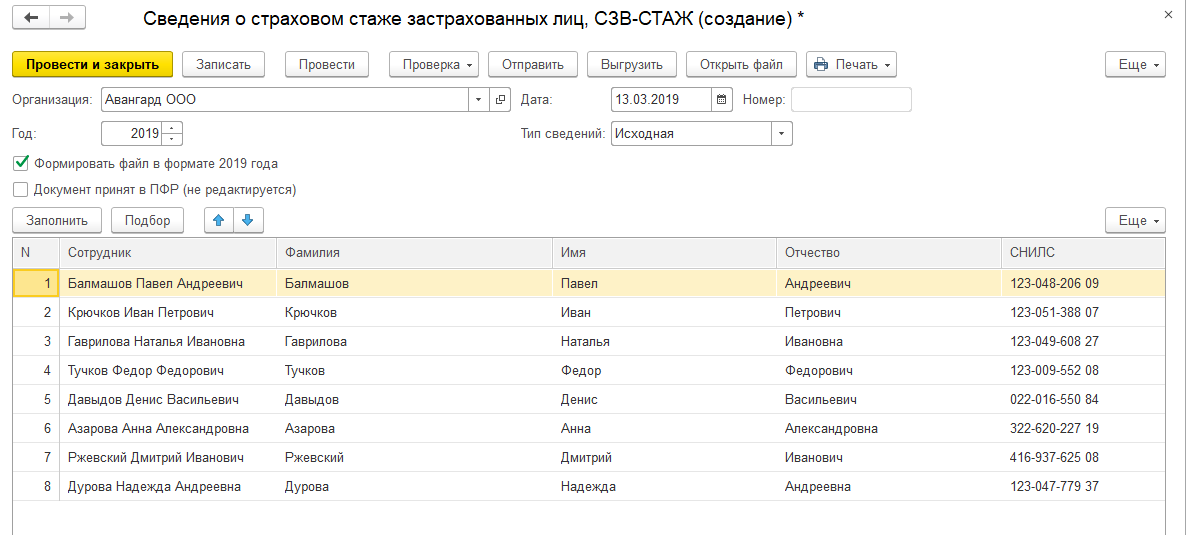Sort by the СНИЛС column header
The image size is (1186, 535).
point(1080,253)
